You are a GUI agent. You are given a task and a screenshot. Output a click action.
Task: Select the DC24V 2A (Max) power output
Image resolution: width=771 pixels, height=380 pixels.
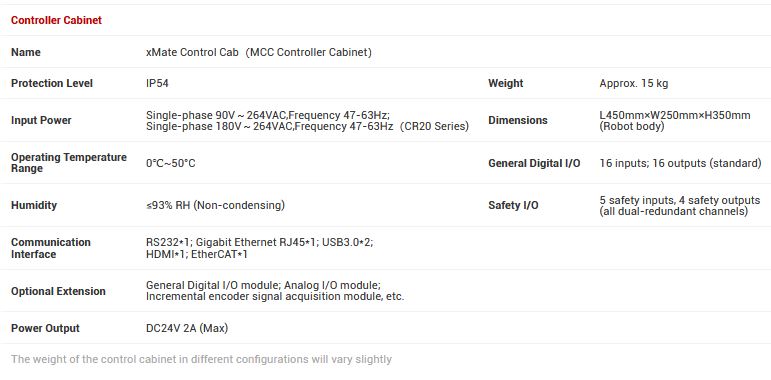pyautogui.click(x=187, y=328)
